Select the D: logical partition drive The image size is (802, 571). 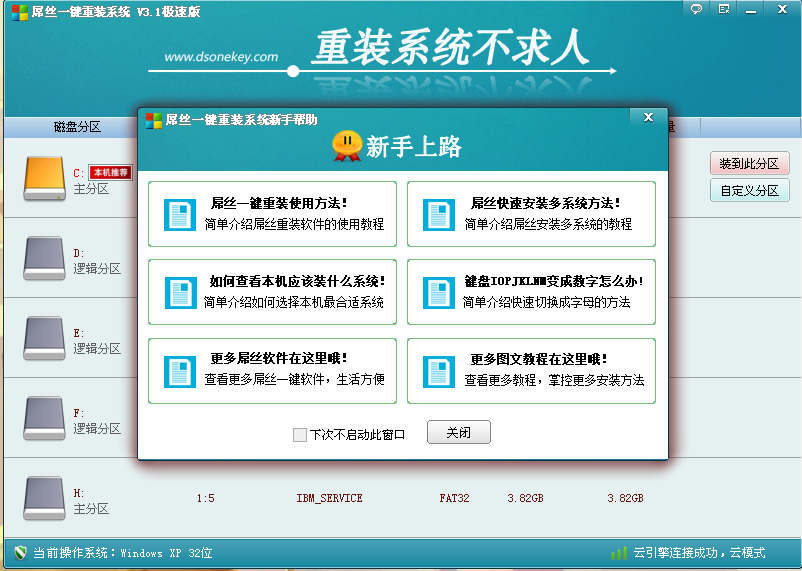(45, 257)
